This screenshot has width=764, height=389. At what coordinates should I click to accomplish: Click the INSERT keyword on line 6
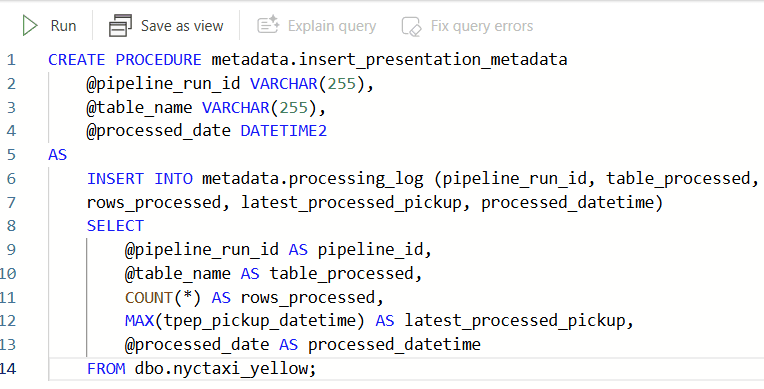115,179
